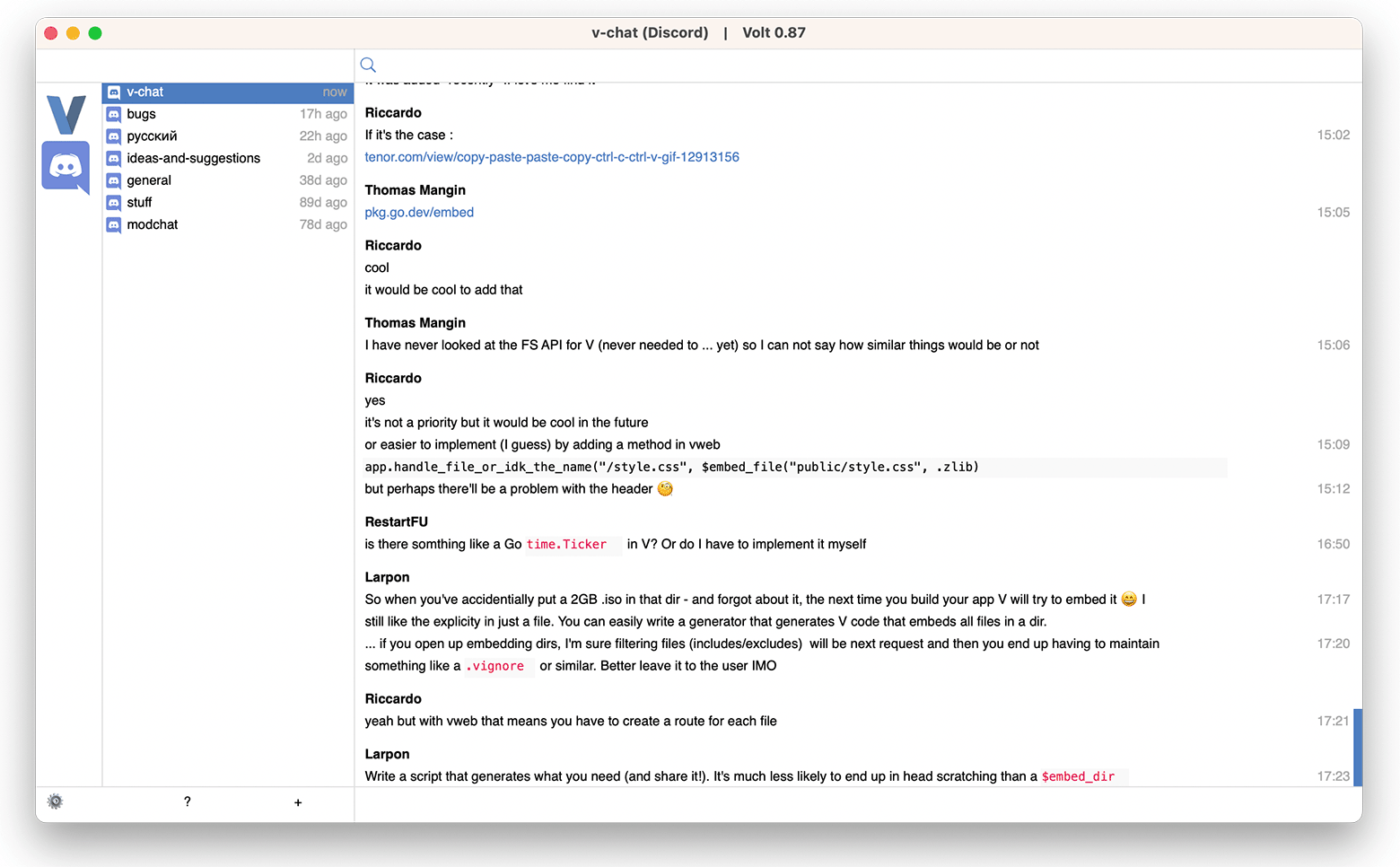Click the plus button to add account
Screen dimensions: 1400x867
tap(298, 802)
